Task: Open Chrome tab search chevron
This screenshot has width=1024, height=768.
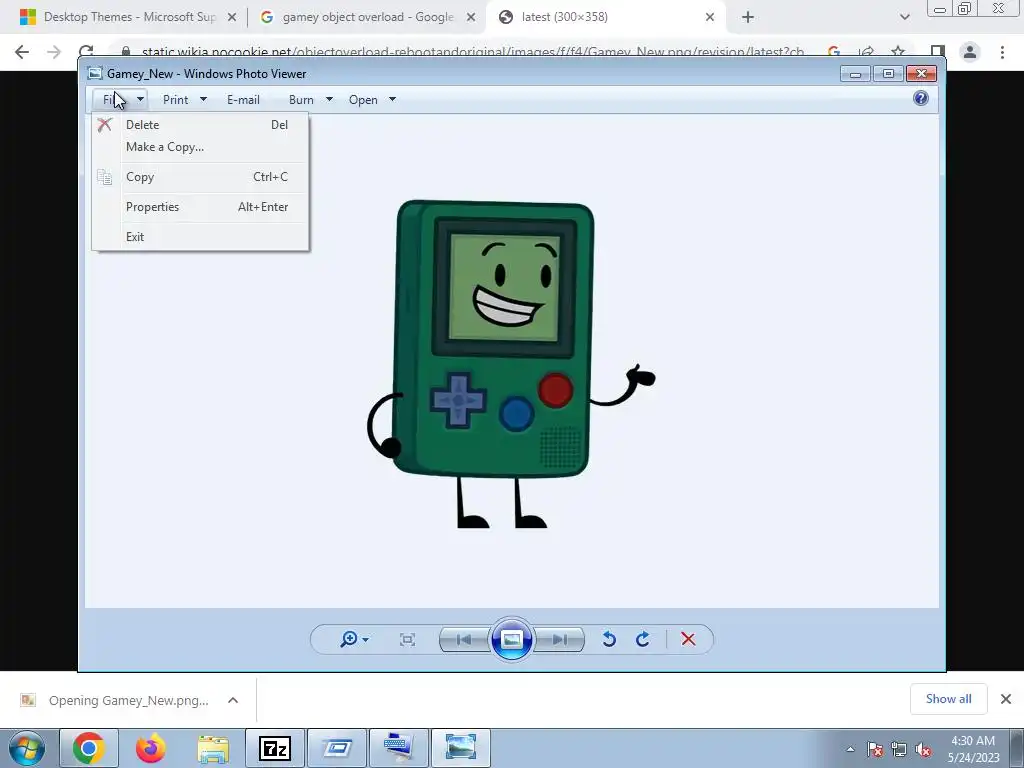Action: (904, 18)
